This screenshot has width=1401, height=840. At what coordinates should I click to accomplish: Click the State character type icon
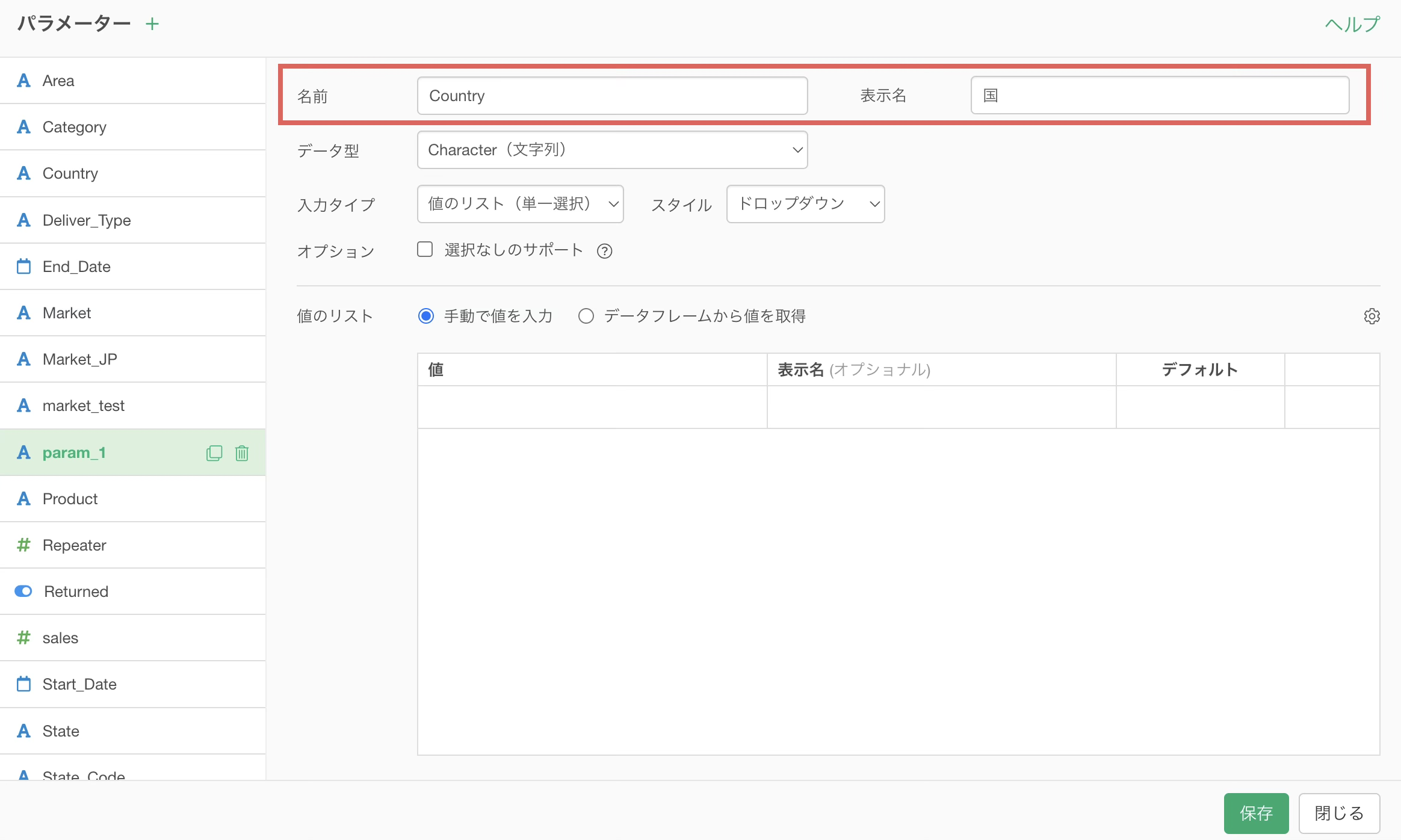coord(23,731)
